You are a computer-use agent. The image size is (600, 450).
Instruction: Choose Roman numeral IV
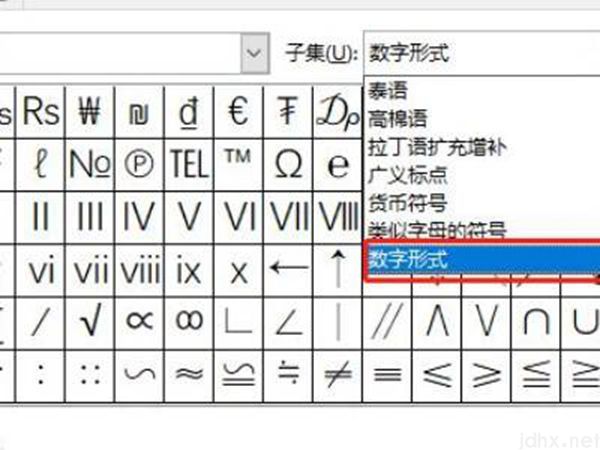point(139,217)
